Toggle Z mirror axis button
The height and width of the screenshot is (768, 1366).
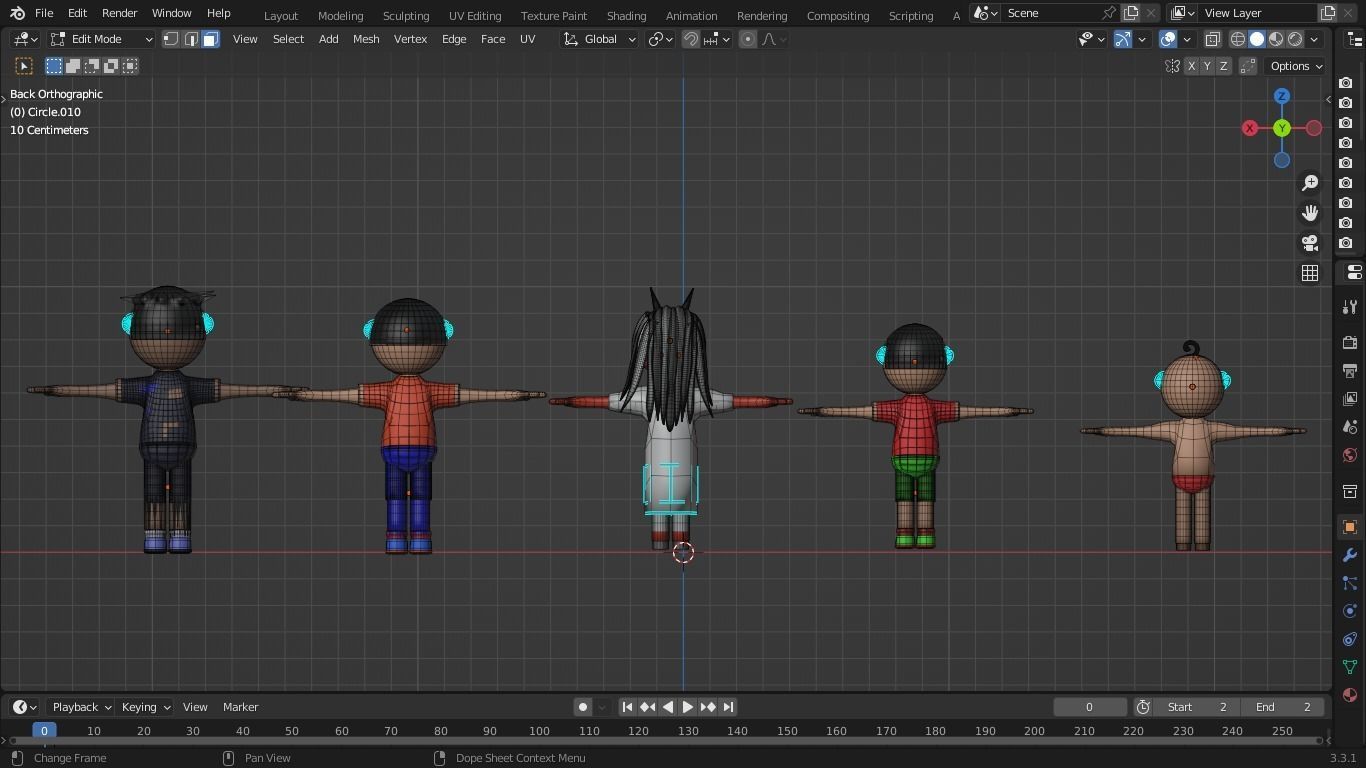[x=1223, y=66]
